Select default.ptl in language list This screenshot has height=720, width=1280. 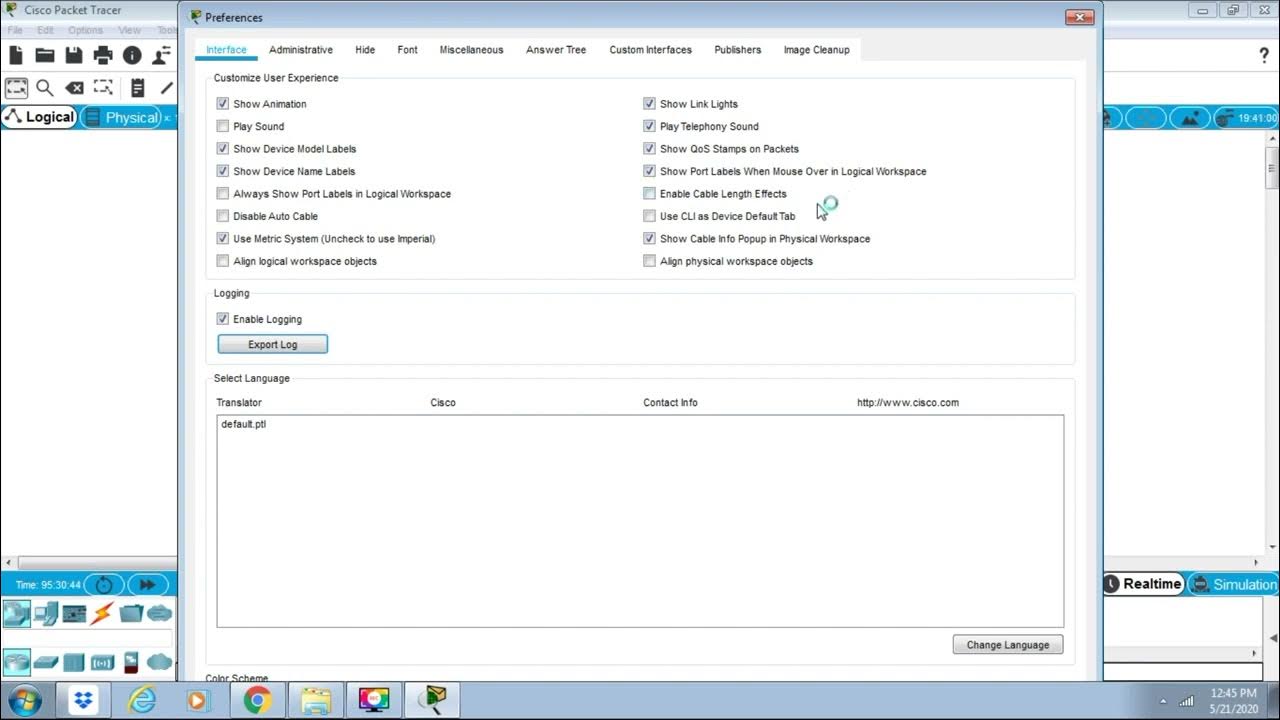(x=243, y=424)
